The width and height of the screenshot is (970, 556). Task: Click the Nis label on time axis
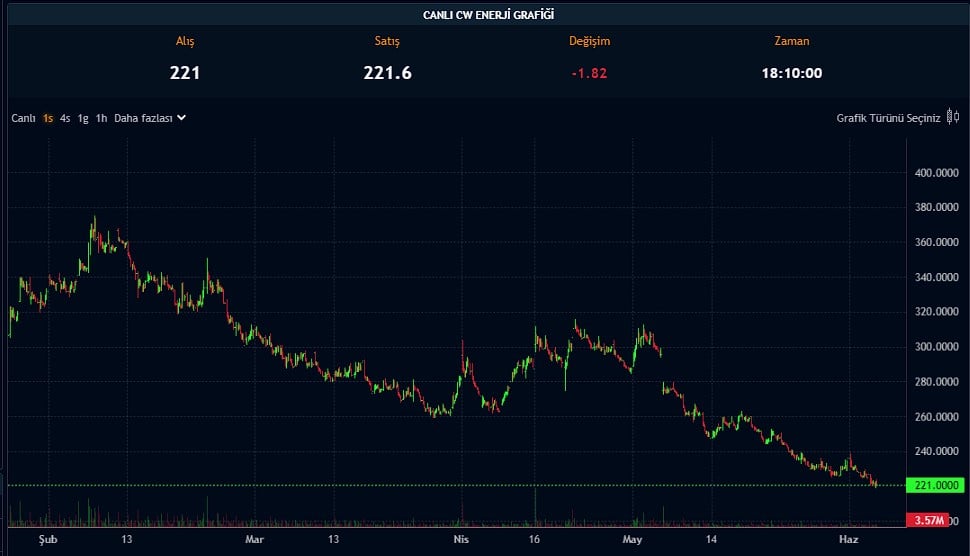pos(461,539)
